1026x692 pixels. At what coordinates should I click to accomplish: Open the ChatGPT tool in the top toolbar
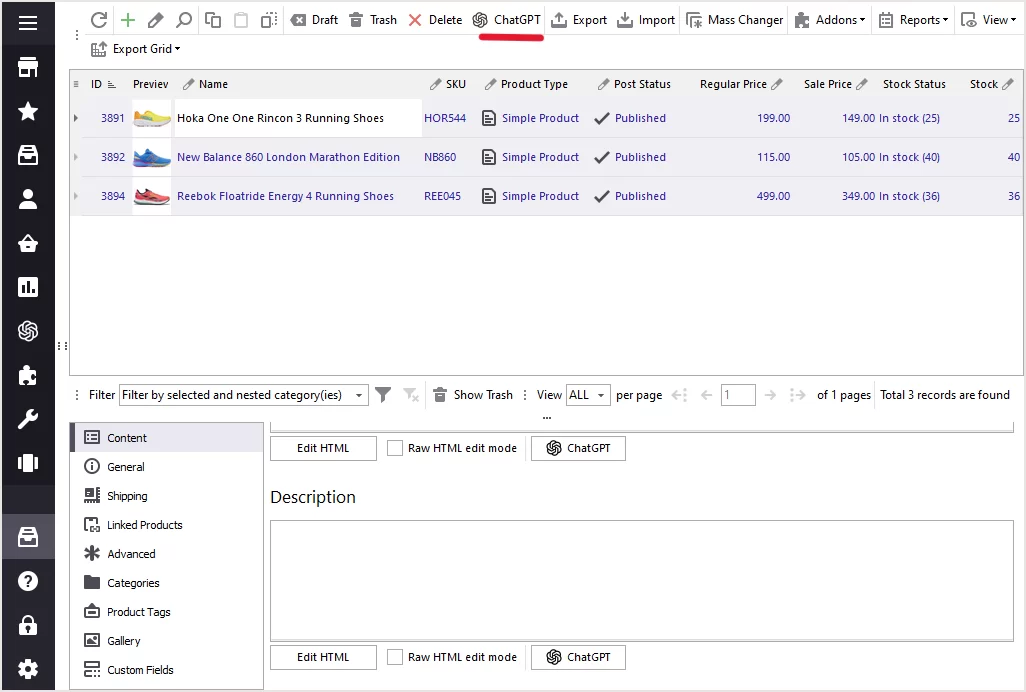tap(507, 20)
